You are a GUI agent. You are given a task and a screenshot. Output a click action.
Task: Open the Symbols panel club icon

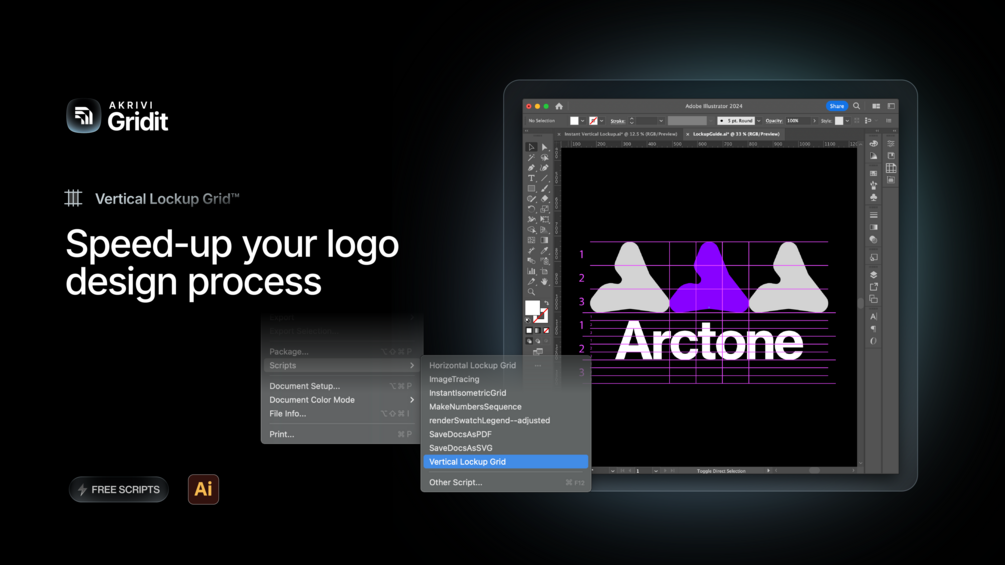pyautogui.click(x=874, y=197)
